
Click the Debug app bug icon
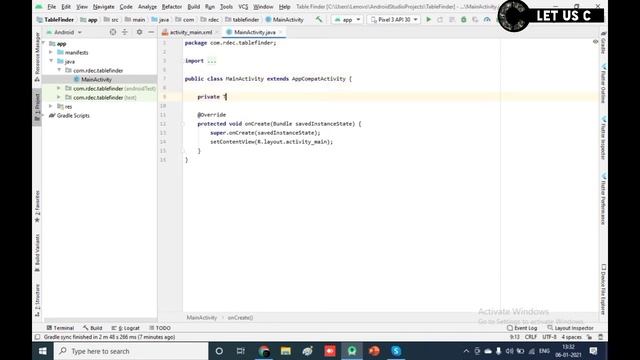pyautogui.click(x=464, y=19)
